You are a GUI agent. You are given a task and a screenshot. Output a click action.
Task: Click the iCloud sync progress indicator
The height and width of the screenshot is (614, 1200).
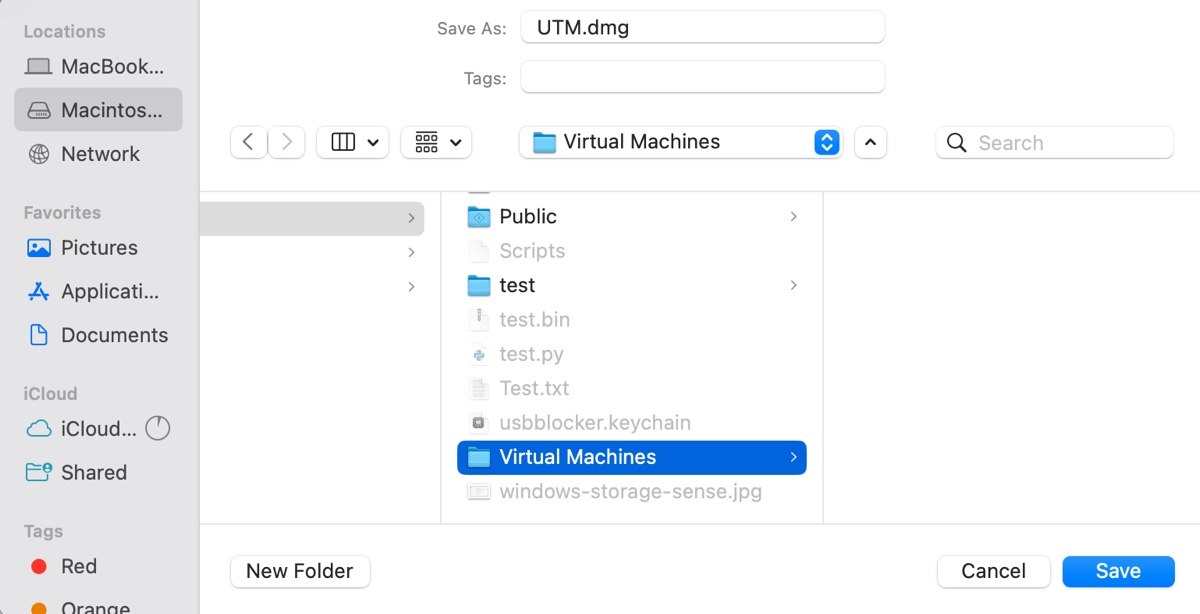(x=158, y=429)
